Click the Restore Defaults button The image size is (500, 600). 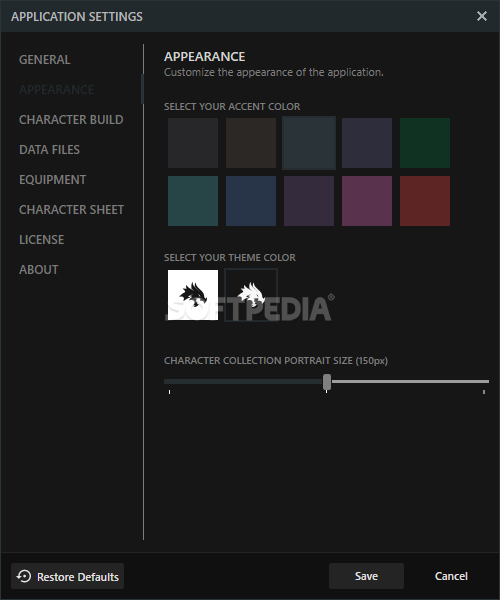click(x=67, y=576)
